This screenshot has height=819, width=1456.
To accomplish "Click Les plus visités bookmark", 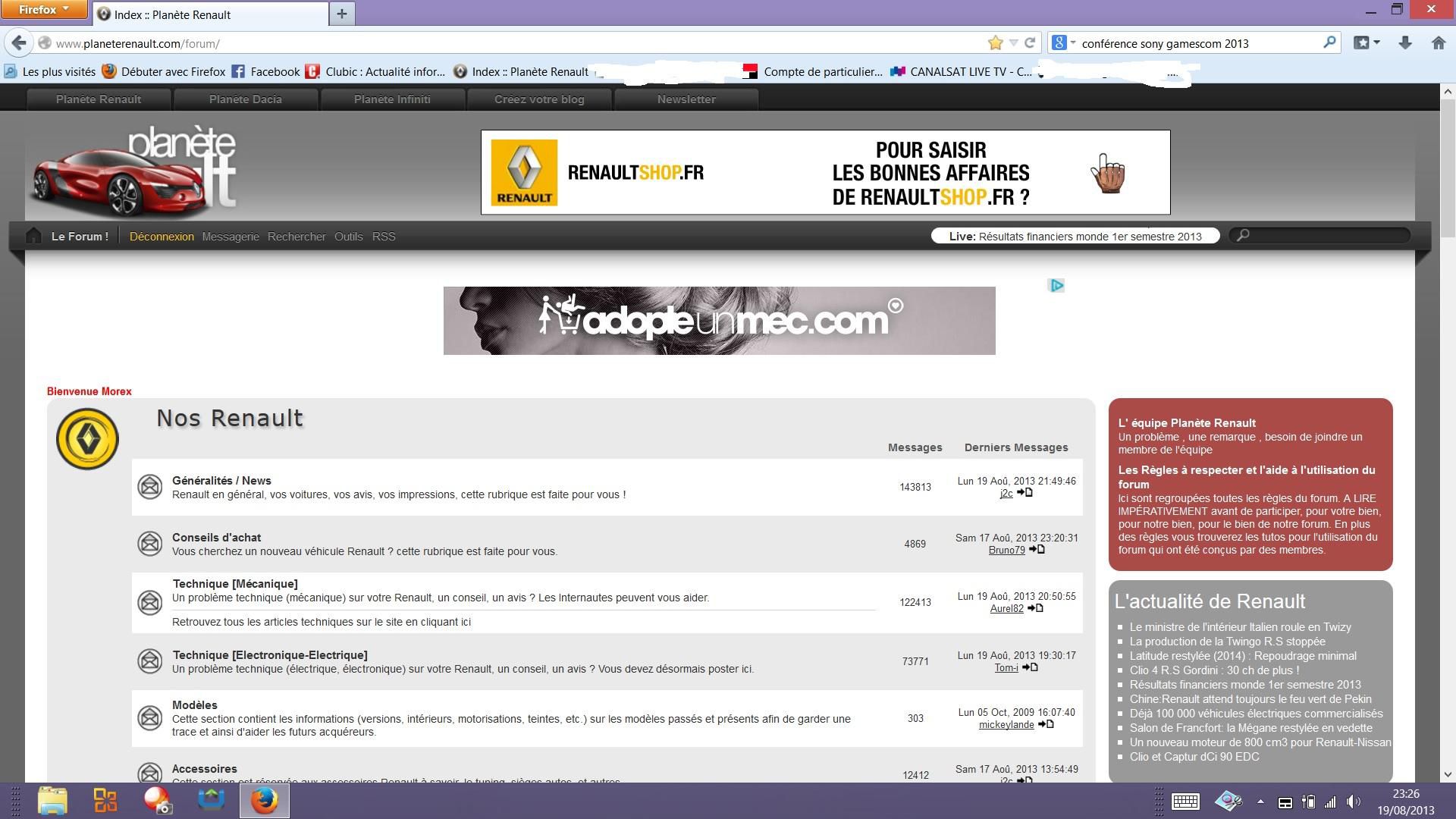I will click(50, 71).
